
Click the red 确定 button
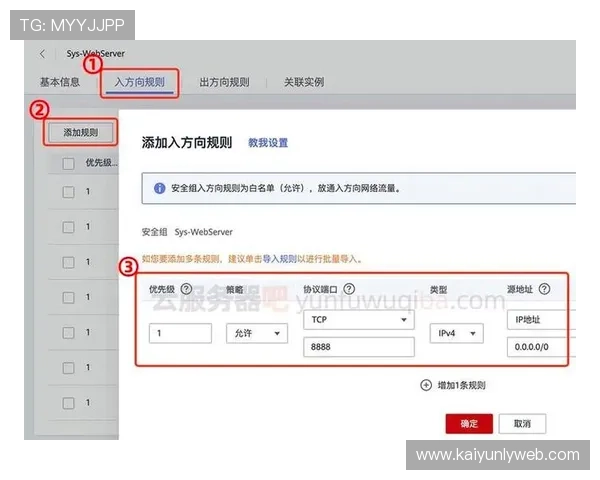point(469,424)
